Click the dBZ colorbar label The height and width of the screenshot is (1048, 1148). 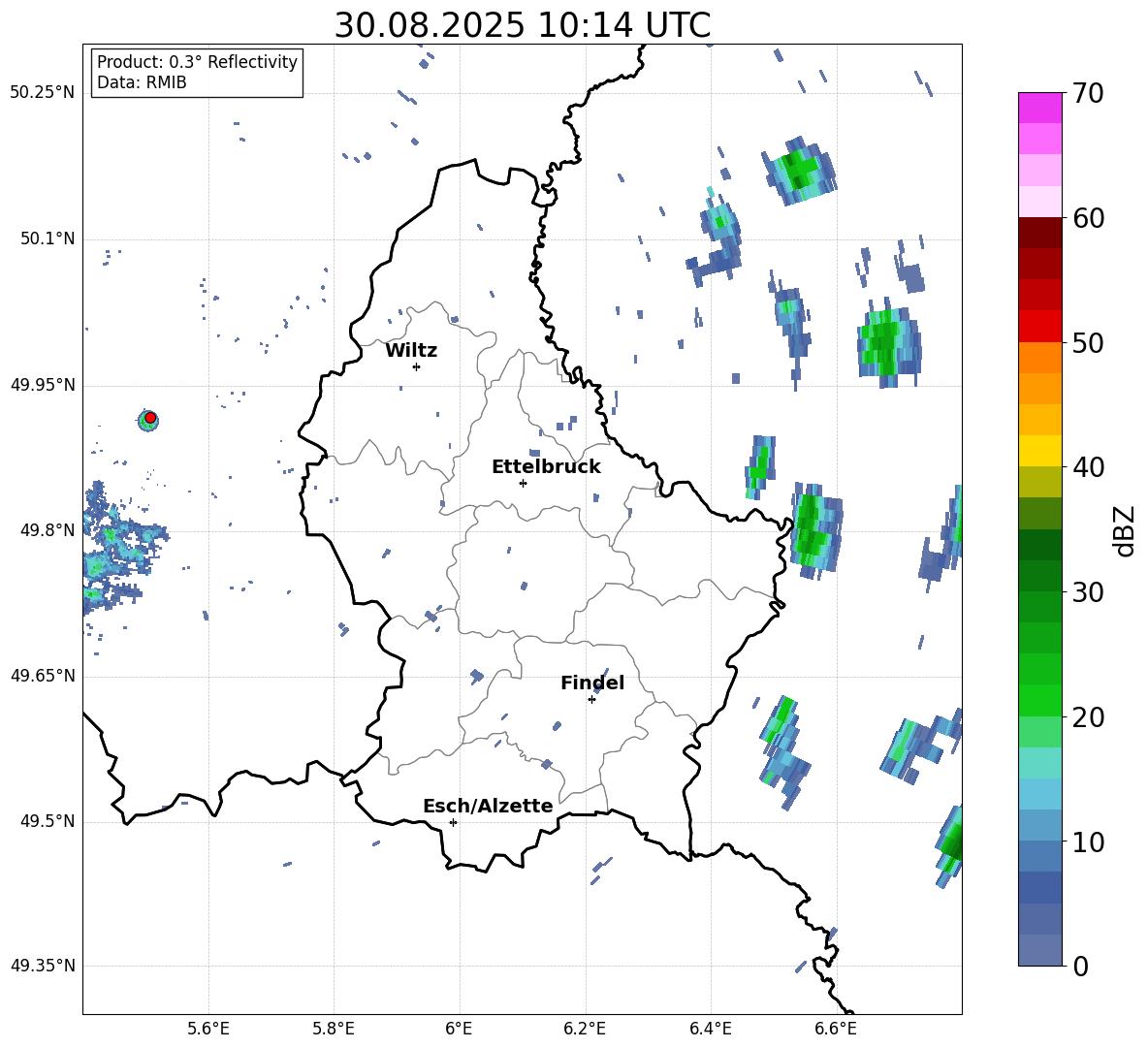coord(1126,530)
